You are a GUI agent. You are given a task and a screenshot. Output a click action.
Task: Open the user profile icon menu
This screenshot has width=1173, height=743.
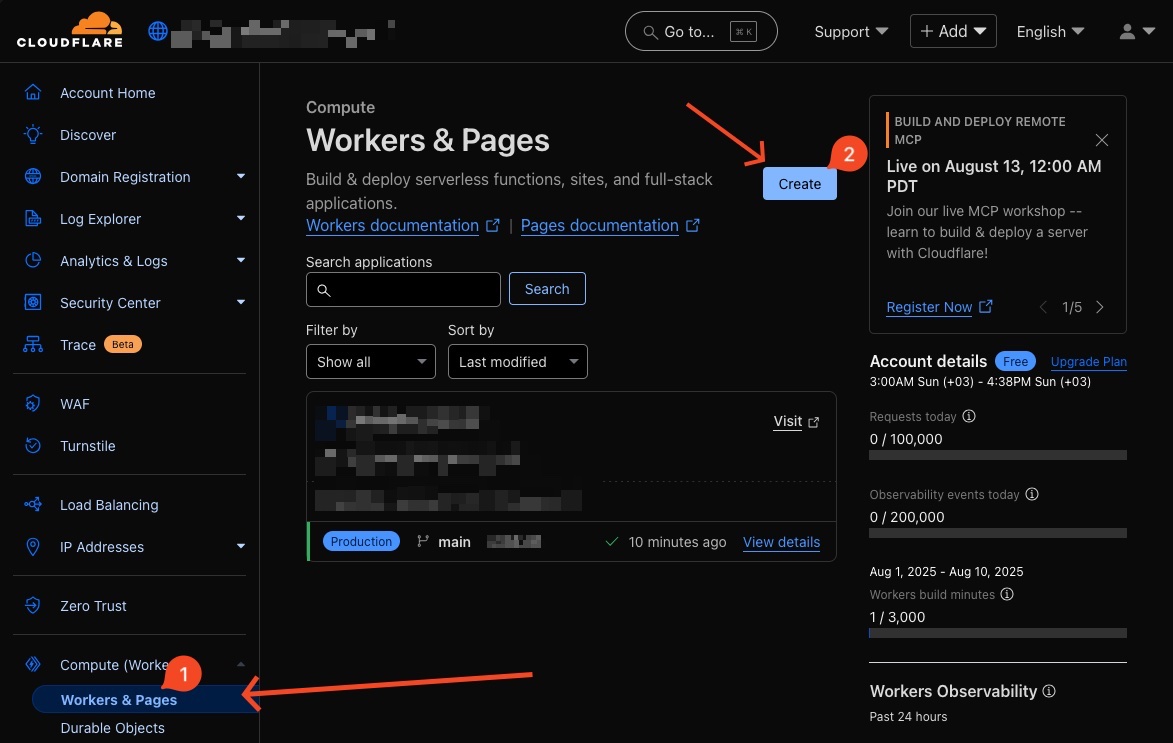point(1136,31)
